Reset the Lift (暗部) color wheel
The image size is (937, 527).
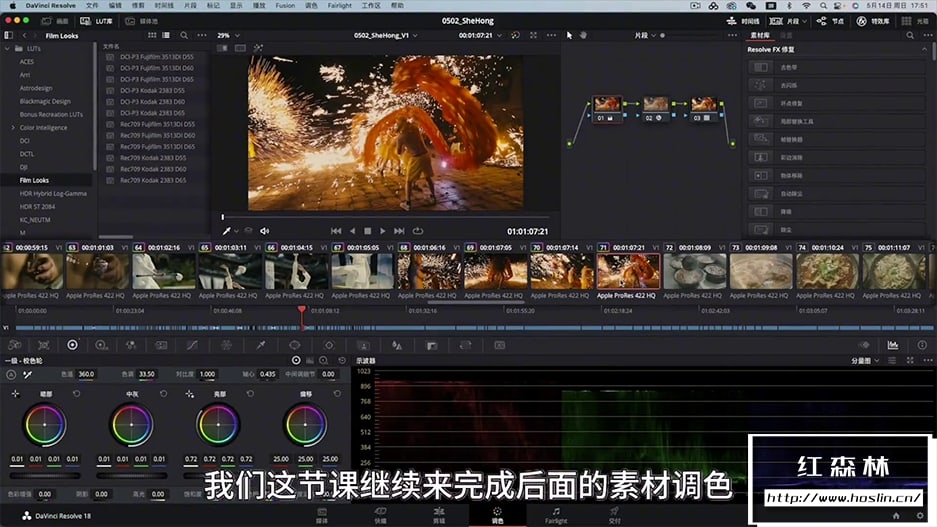click(x=77, y=394)
